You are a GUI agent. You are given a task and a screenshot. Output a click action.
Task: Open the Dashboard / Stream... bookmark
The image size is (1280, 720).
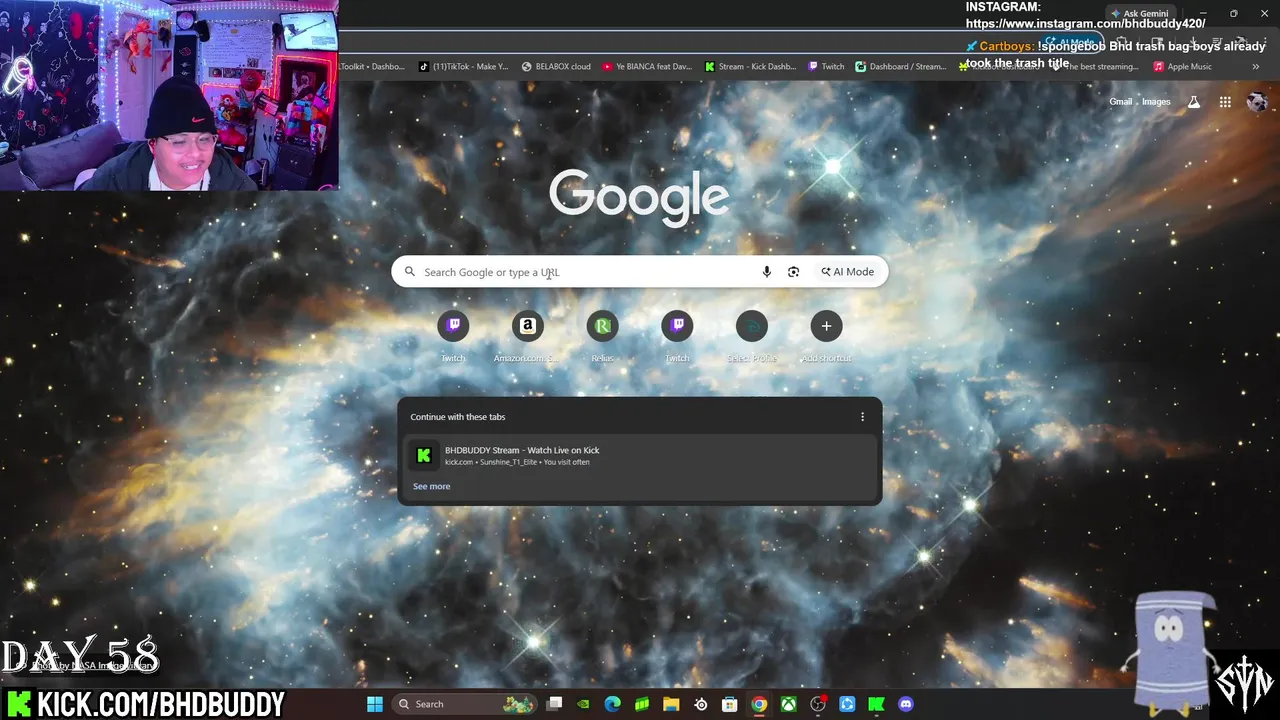click(x=900, y=67)
